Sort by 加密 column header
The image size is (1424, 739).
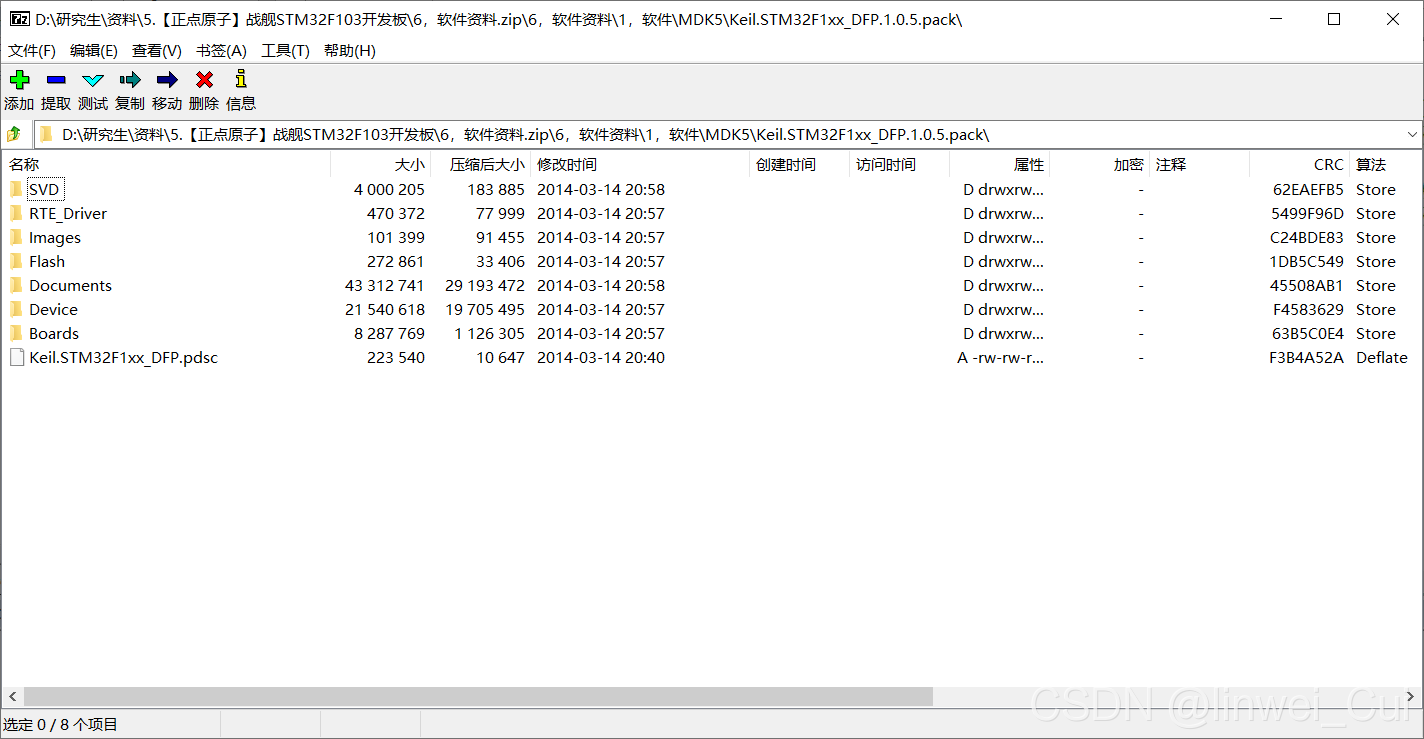(1100, 165)
